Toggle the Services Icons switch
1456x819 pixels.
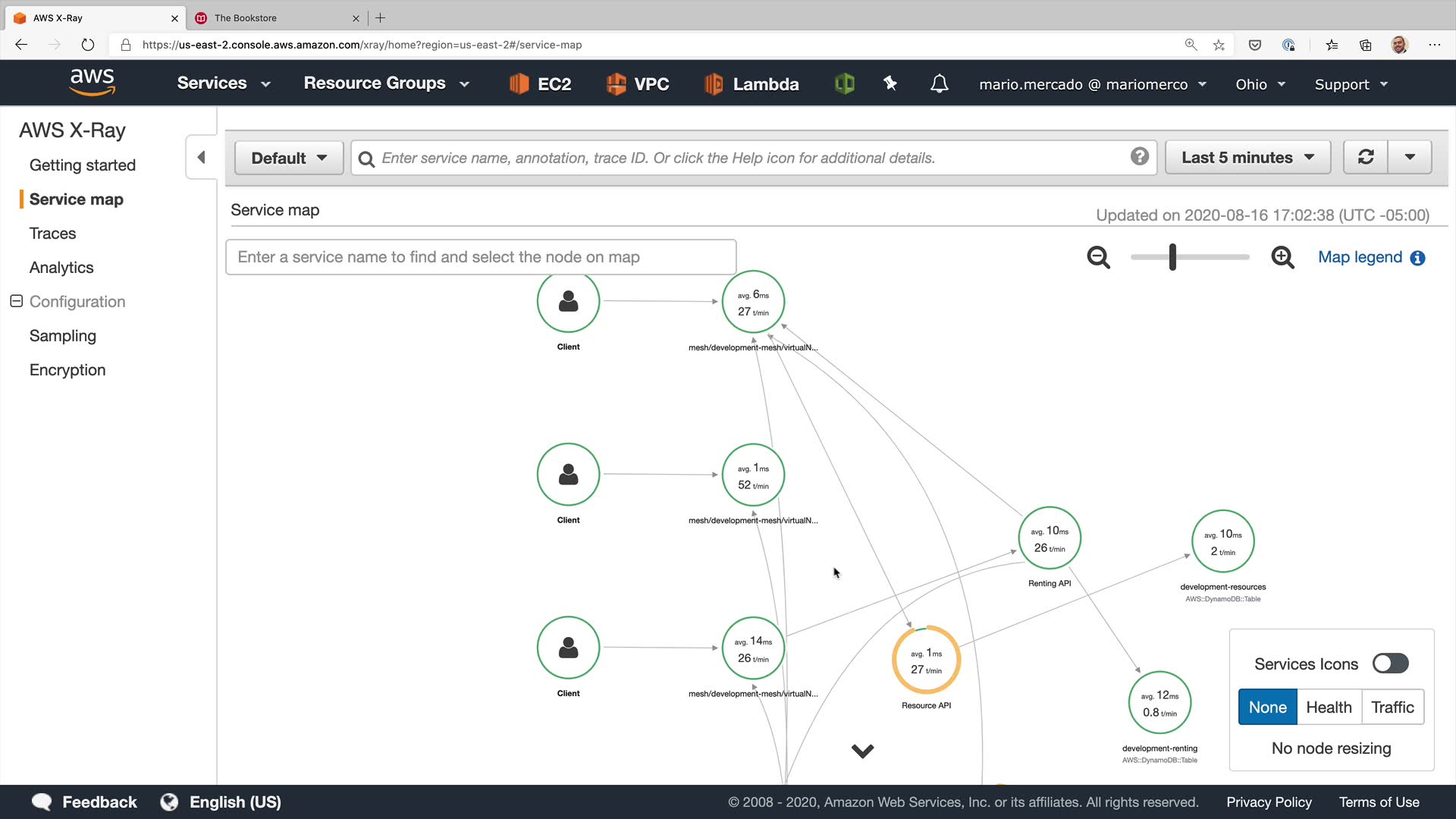(x=1390, y=664)
